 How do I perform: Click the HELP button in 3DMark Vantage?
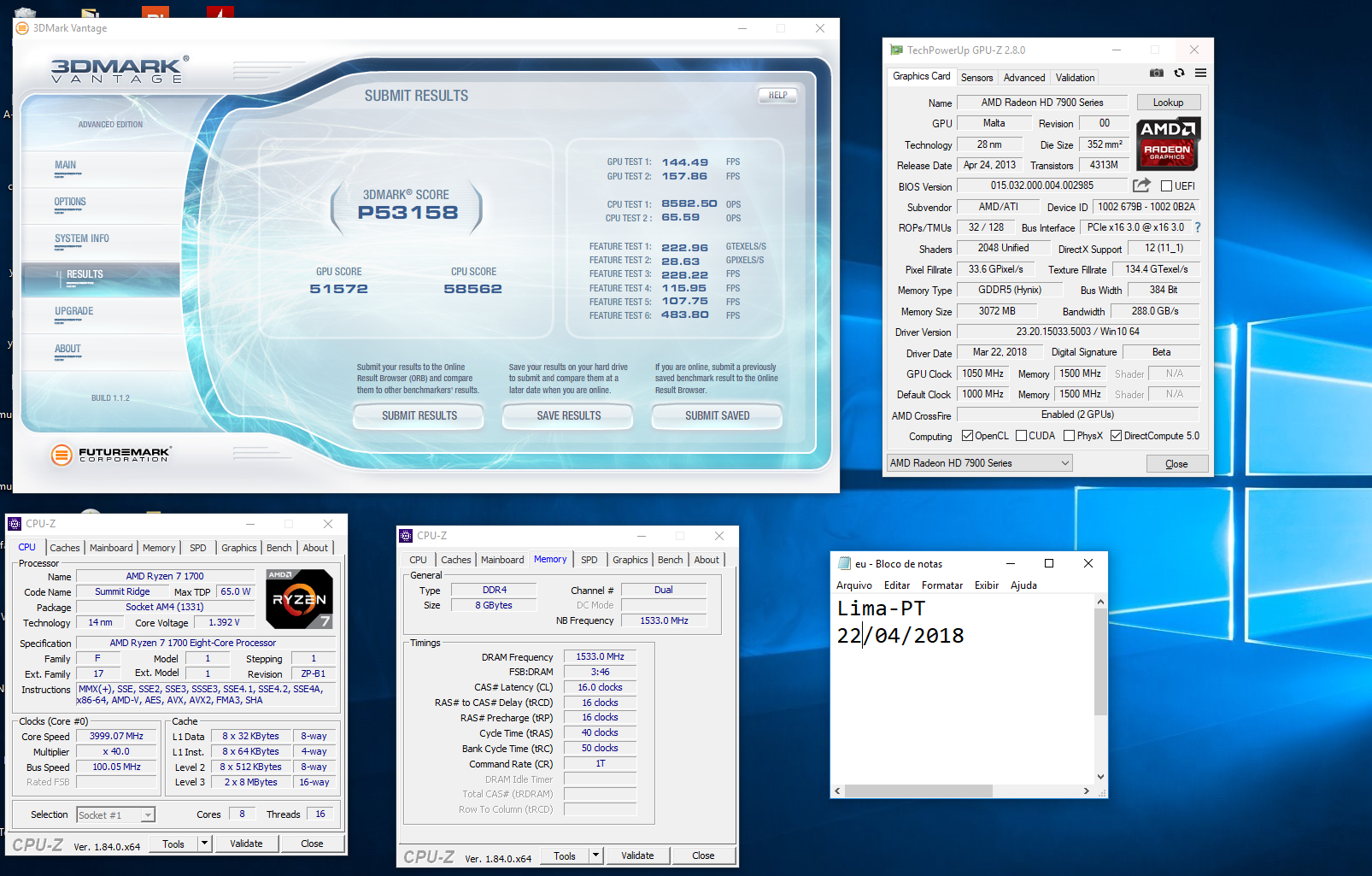[777, 96]
